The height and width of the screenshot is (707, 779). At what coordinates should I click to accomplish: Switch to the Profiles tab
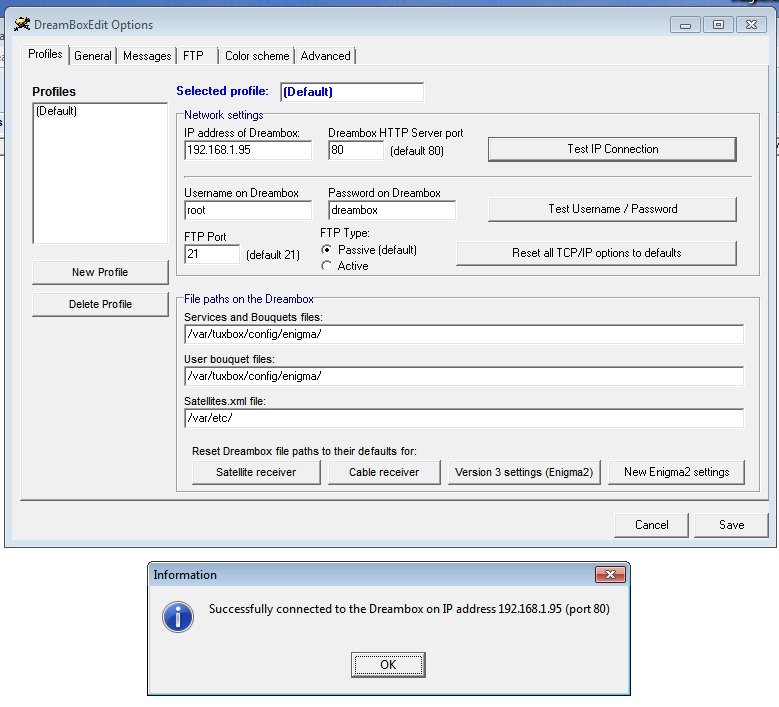pyautogui.click(x=45, y=54)
